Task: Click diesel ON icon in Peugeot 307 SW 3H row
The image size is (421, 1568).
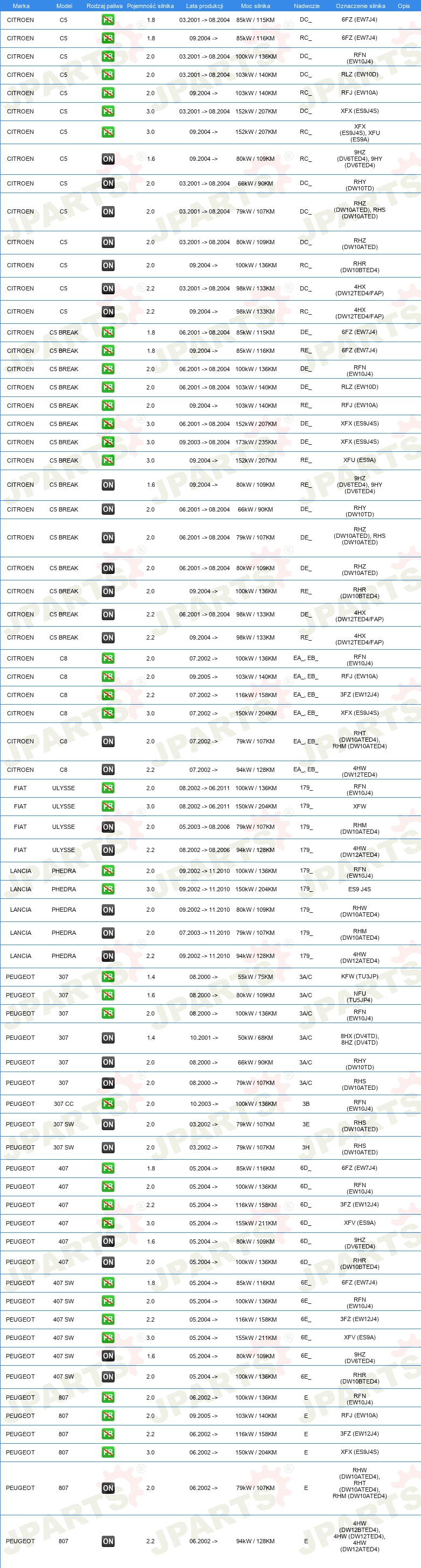Action: (x=108, y=1147)
